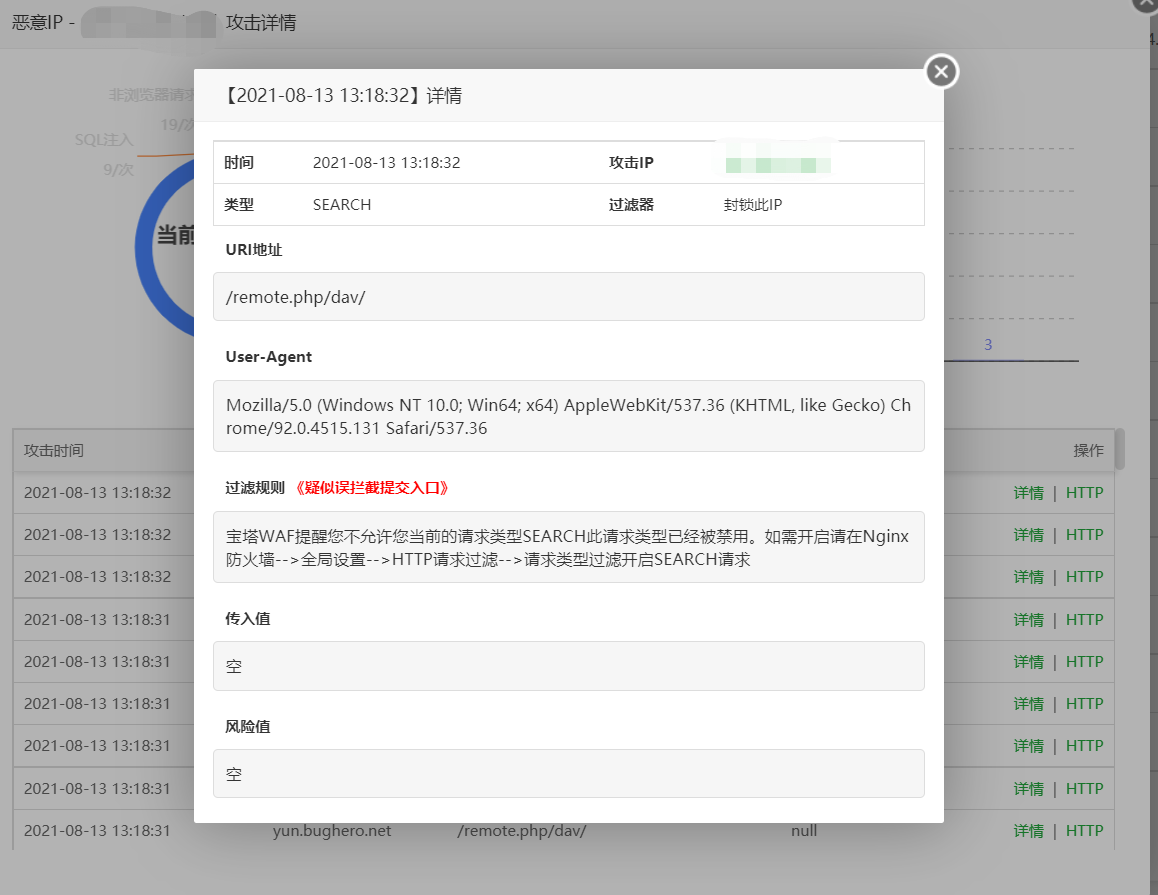Close the 详情 popup with the X icon
This screenshot has width=1158, height=895.
point(941,72)
